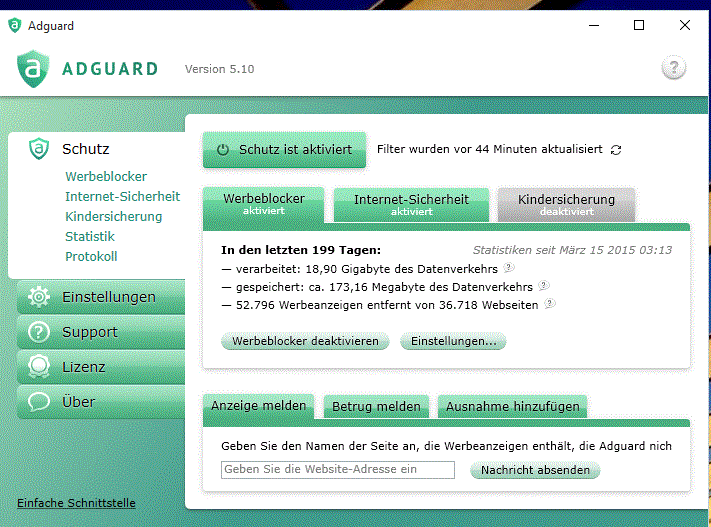Click help icon next to 'gespeichert' statistic
Screen dimensions: 711x527
[544, 286]
